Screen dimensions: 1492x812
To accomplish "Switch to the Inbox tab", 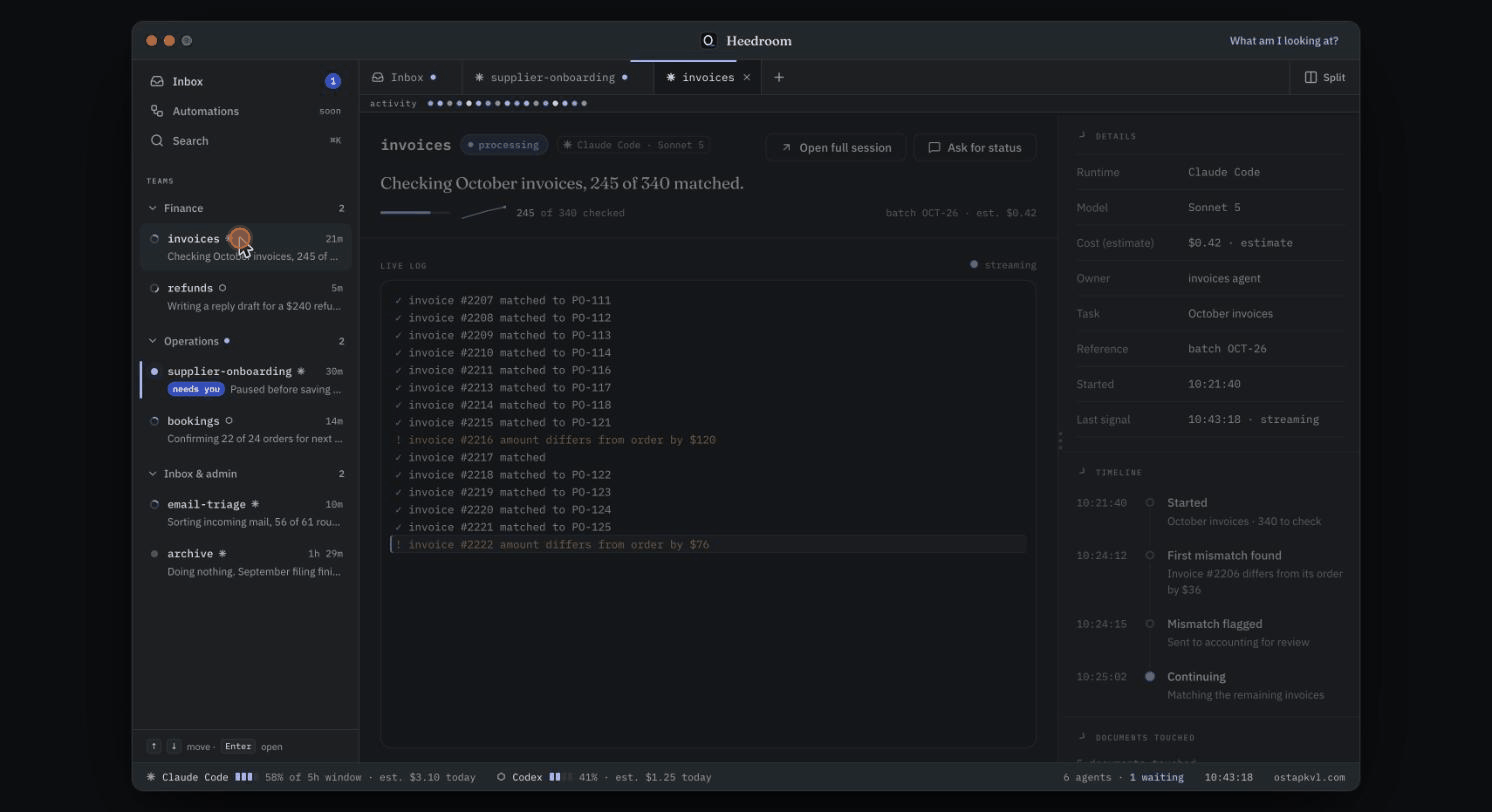I will tap(410, 77).
